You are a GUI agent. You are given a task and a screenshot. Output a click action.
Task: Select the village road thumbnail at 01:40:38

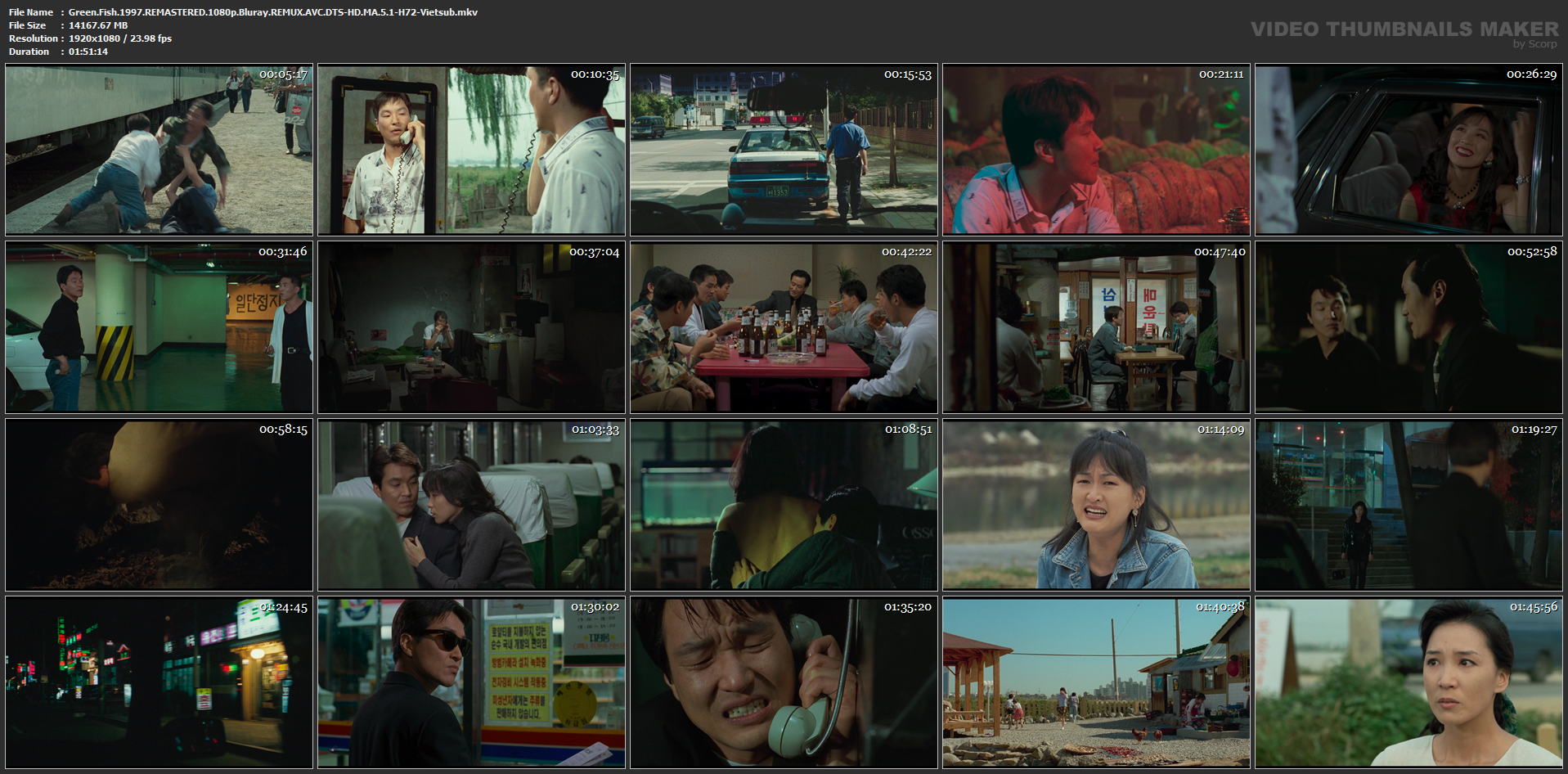pos(1096,682)
